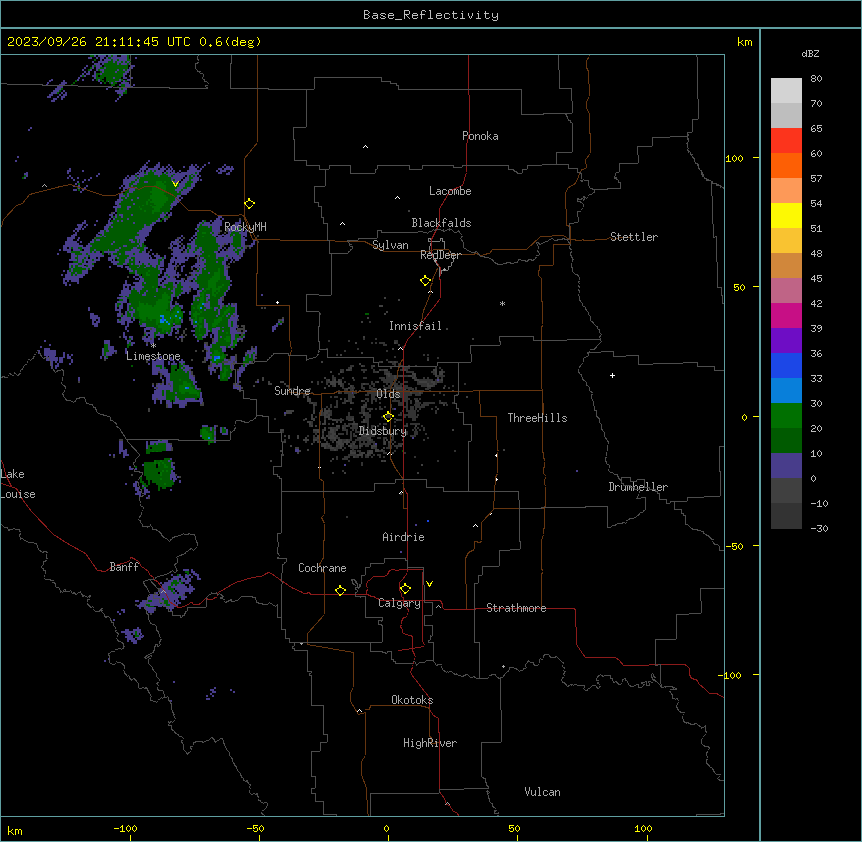
Task: Select the RedDeer city label
Action: pyautogui.click(x=440, y=255)
